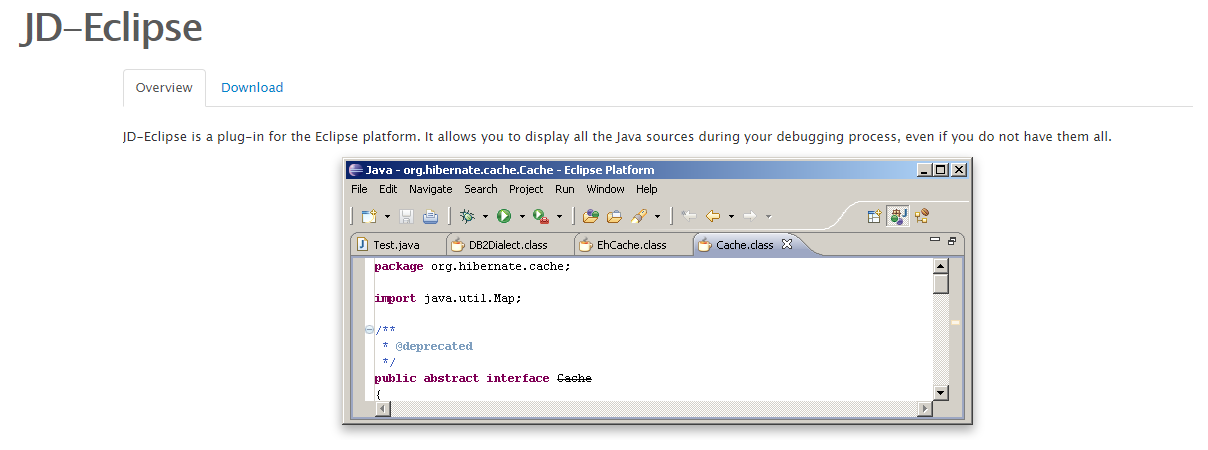Click the Search flashlight icon
This screenshot has width=1208, height=450.
638,216
